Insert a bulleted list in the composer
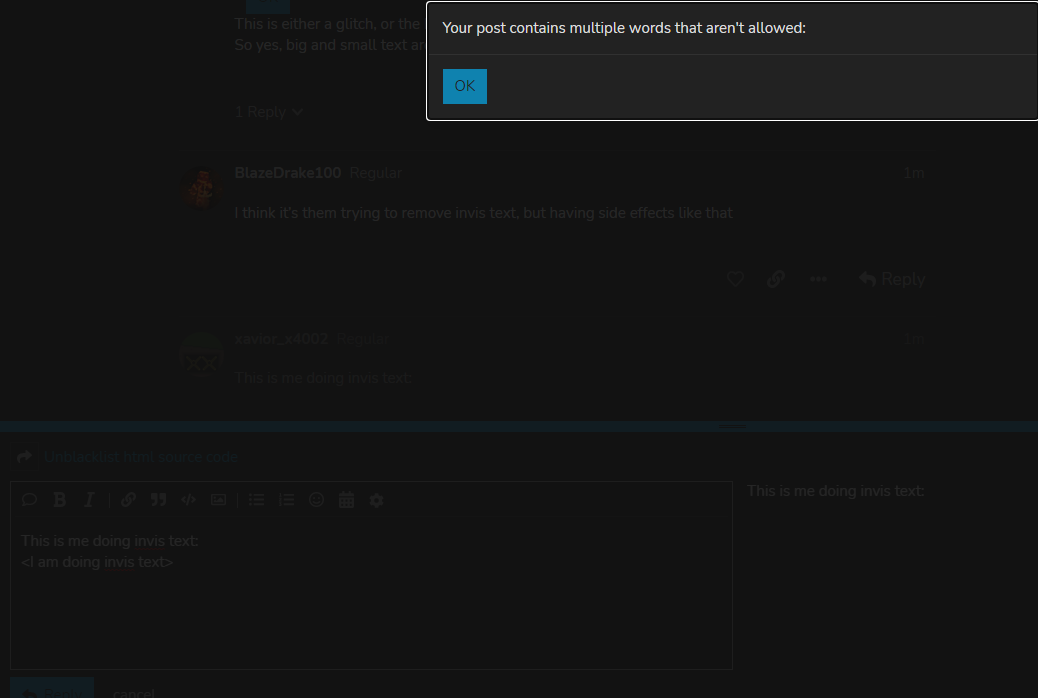Viewport: 1038px width, 698px height. coord(256,500)
